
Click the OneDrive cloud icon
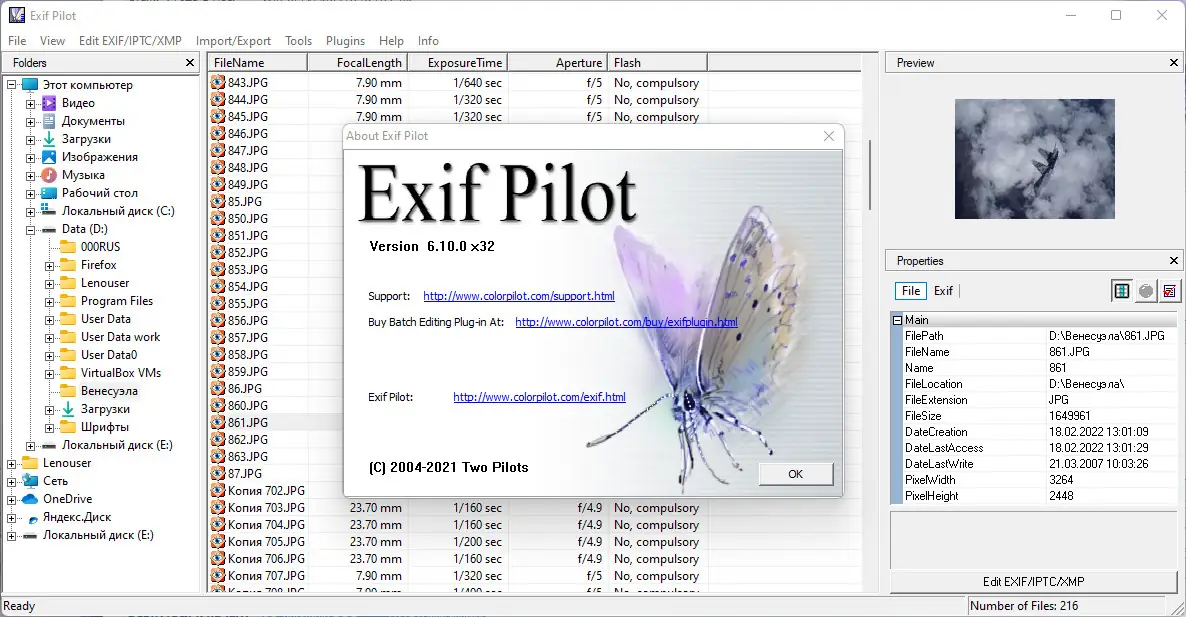pos(30,499)
